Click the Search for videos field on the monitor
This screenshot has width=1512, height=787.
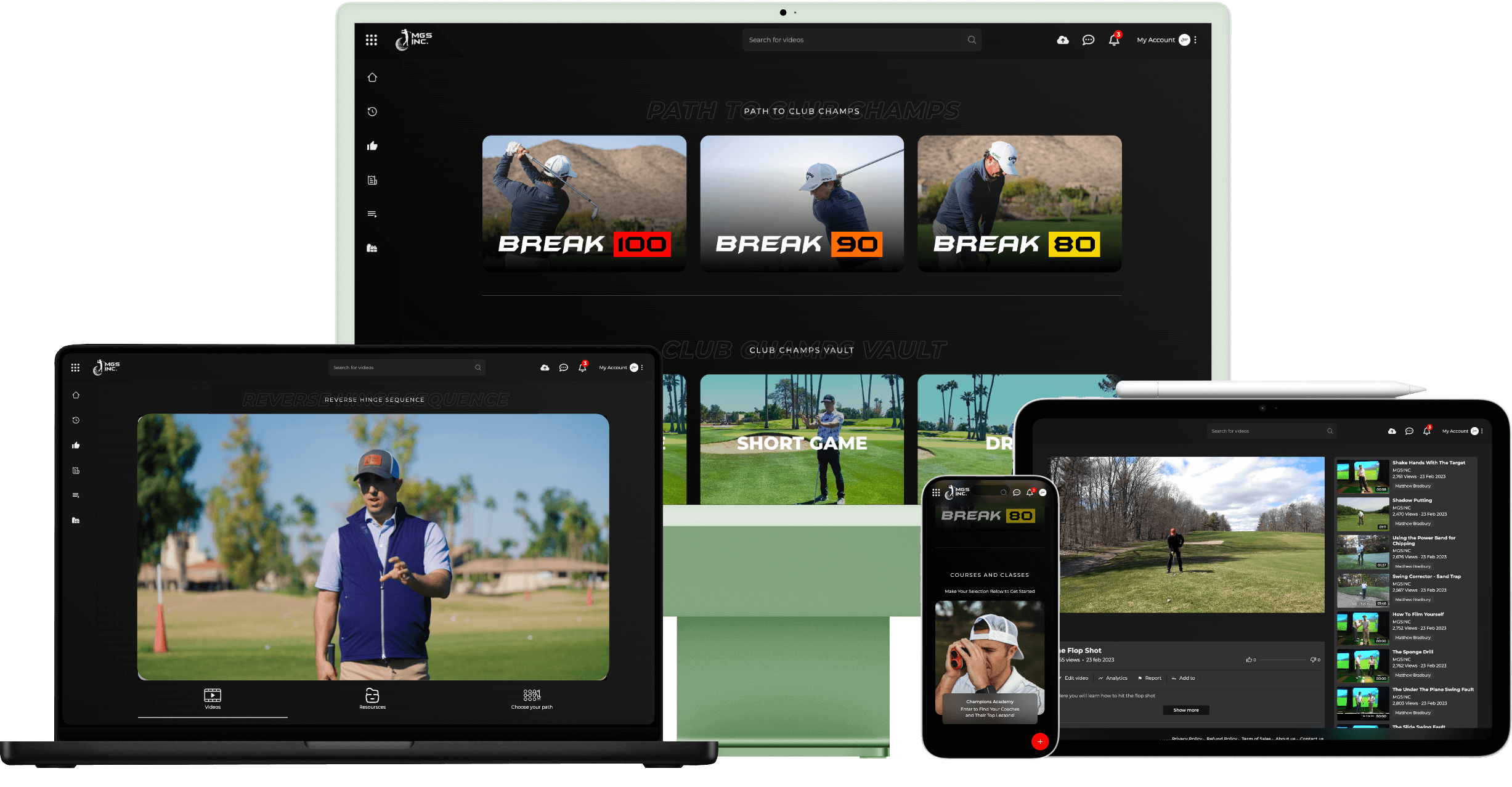point(853,40)
